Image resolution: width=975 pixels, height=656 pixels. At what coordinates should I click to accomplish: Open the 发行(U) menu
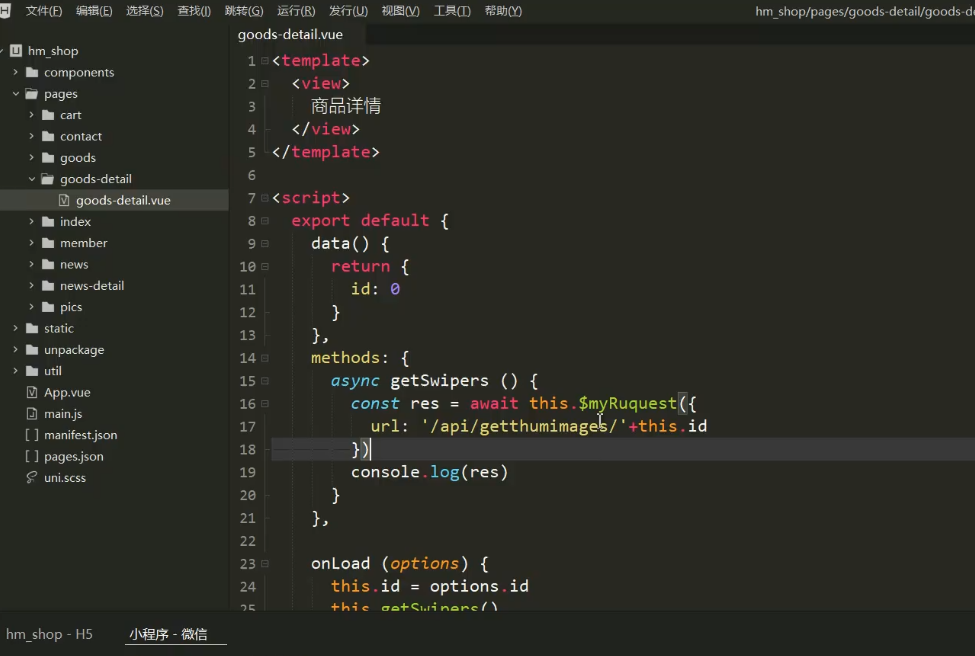[348, 11]
